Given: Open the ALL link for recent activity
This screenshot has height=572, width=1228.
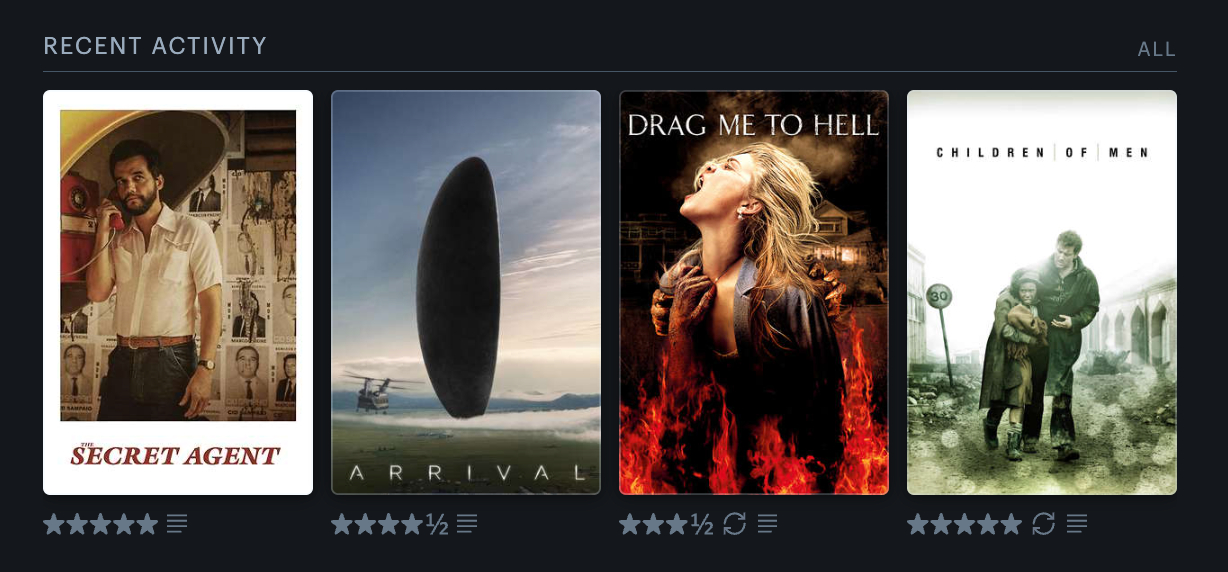Looking at the screenshot, I should tap(1157, 50).
